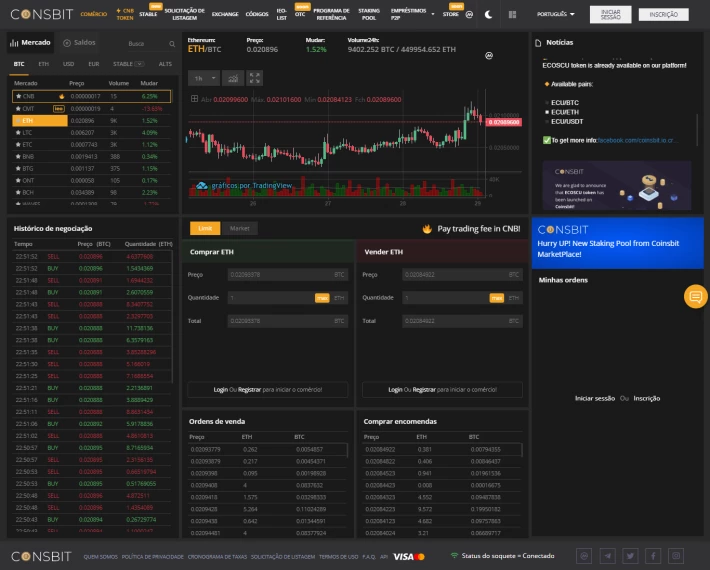
Task: Click search magnifier icon in market panel
Action: point(172,44)
